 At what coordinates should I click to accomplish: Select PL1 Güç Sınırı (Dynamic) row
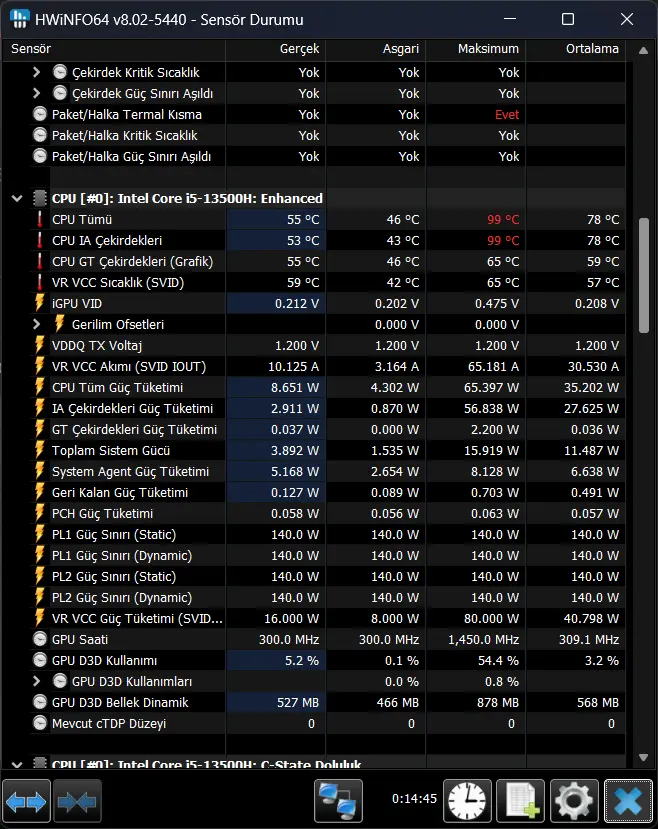coord(328,556)
